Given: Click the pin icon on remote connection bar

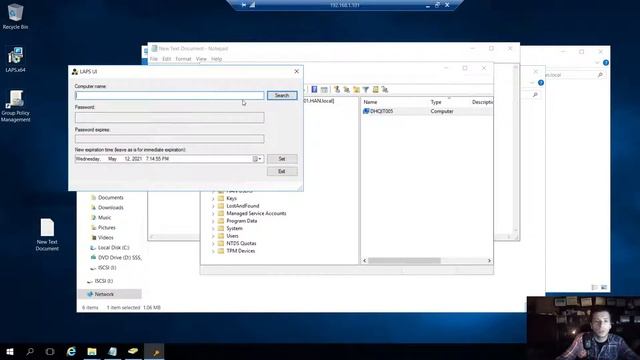Looking at the screenshot, I should 244,5.
